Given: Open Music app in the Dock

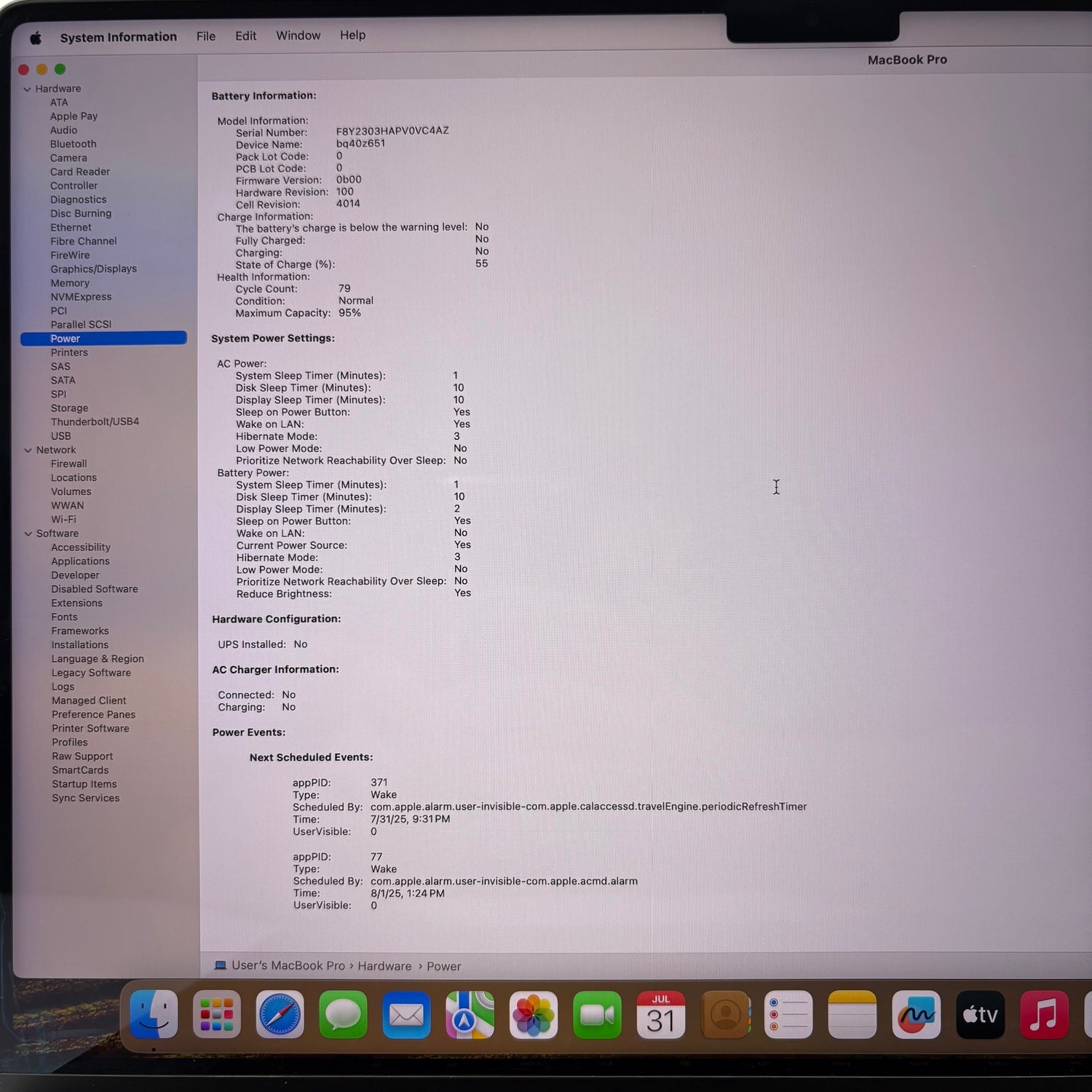Looking at the screenshot, I should tap(1044, 1014).
